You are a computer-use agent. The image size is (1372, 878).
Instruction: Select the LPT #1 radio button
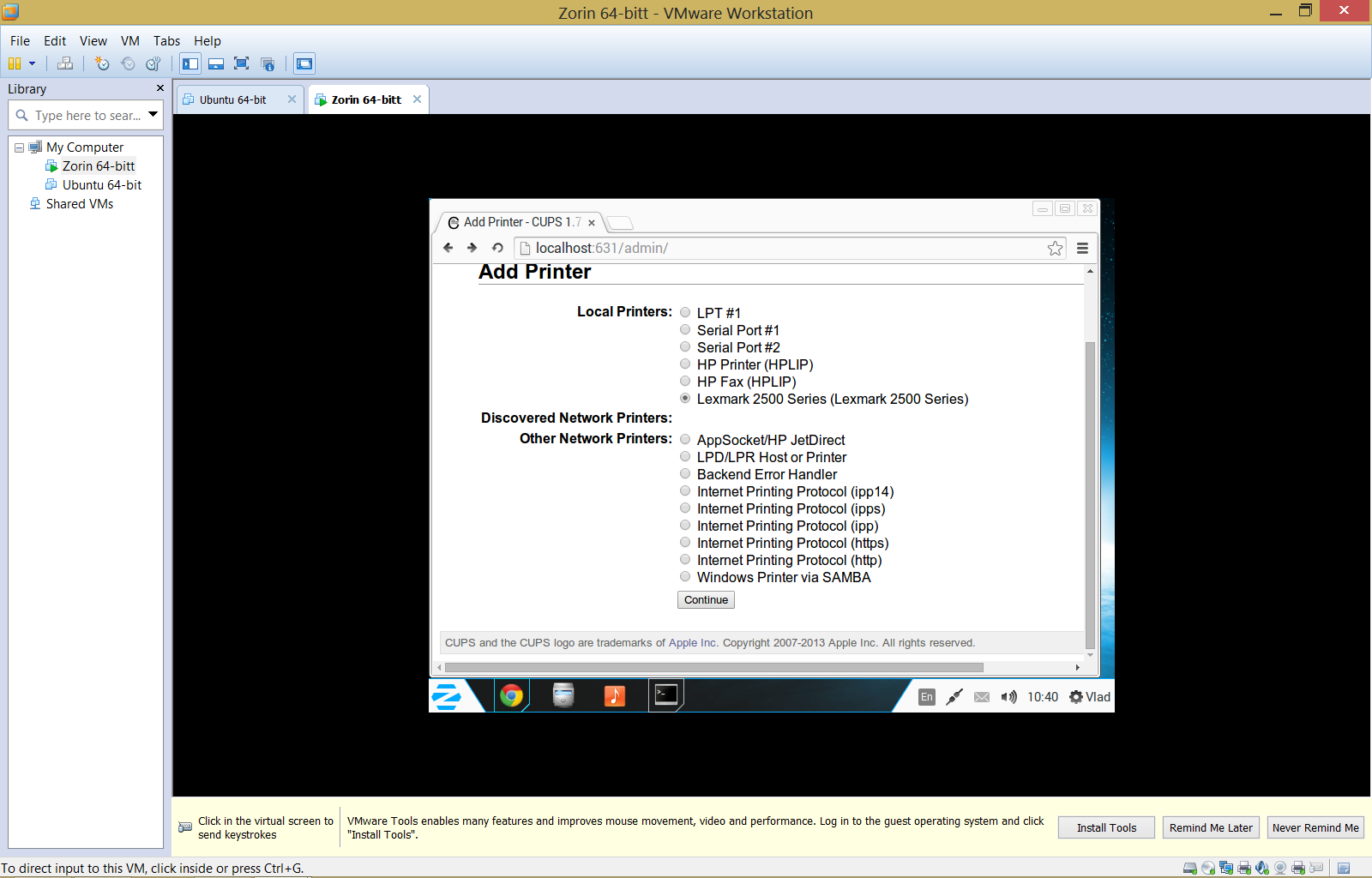(x=685, y=312)
